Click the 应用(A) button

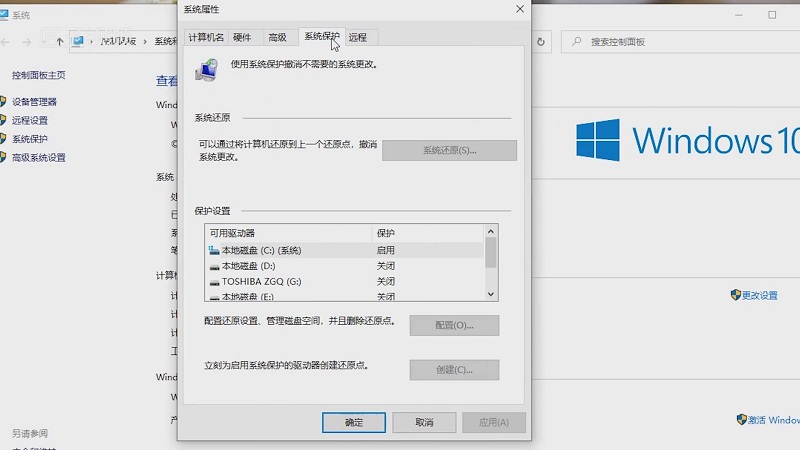tap(493, 422)
